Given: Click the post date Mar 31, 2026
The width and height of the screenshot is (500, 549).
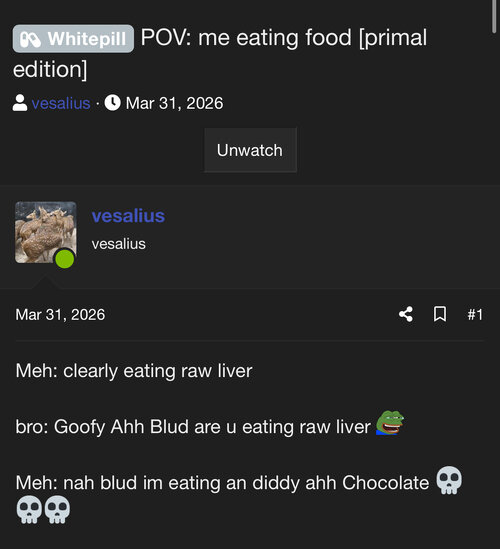Looking at the screenshot, I should pyautogui.click(x=60, y=314).
